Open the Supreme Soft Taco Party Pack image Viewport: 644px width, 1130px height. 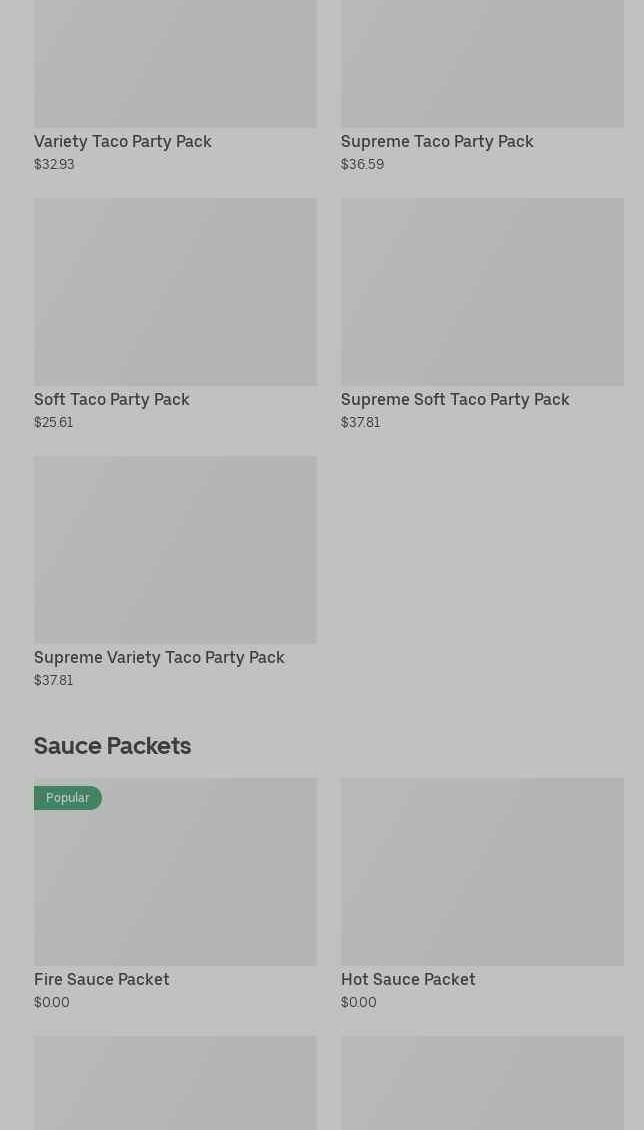482,291
